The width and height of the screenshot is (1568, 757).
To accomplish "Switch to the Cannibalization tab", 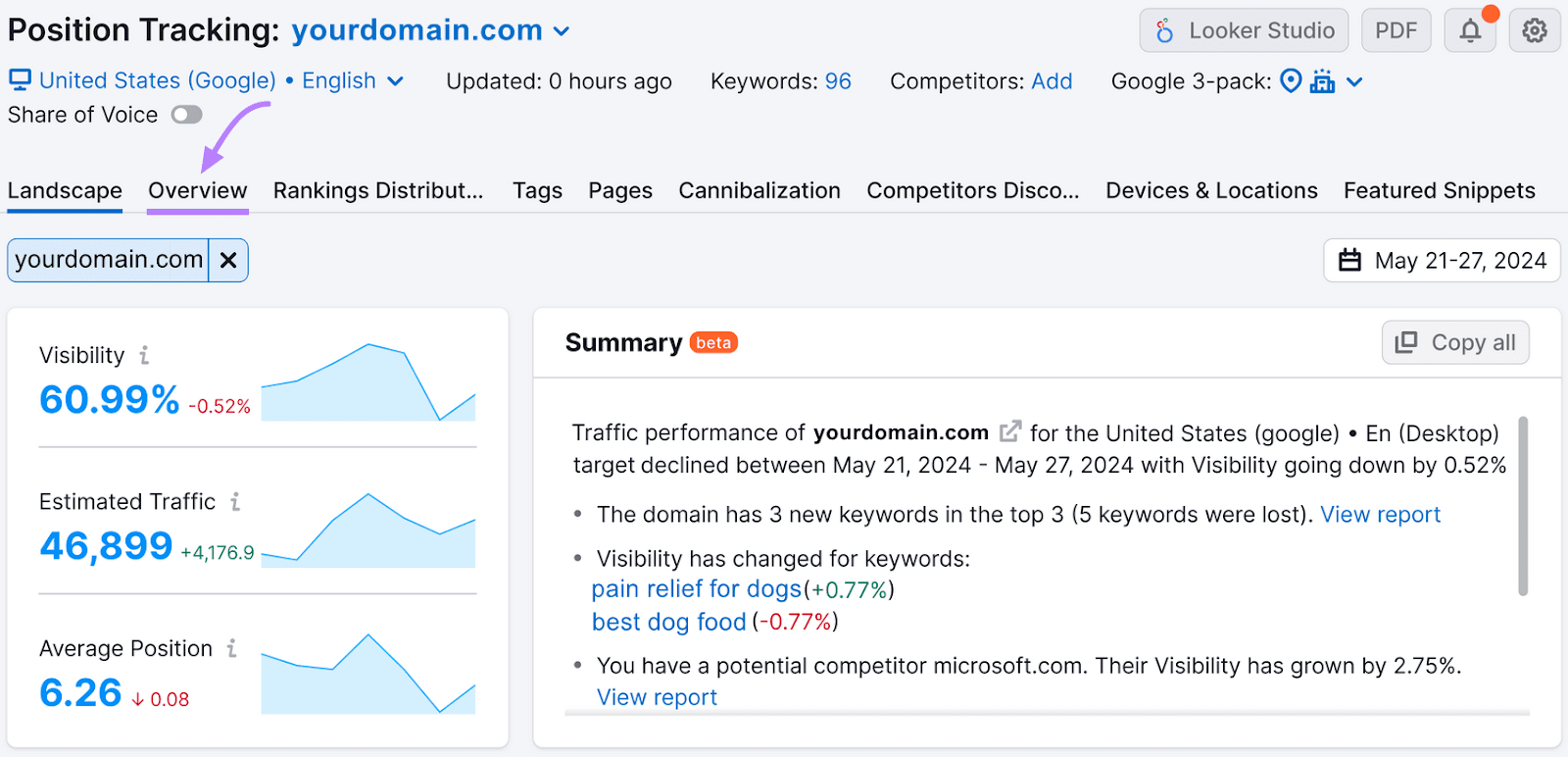I will tap(759, 190).
